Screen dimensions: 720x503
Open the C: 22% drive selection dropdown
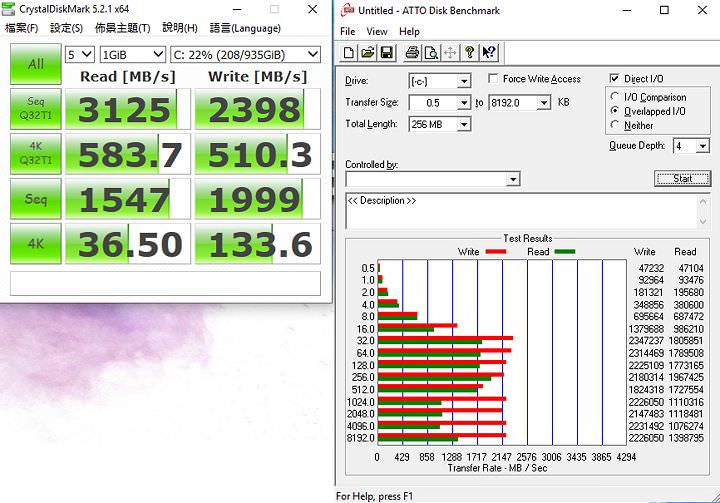245,55
